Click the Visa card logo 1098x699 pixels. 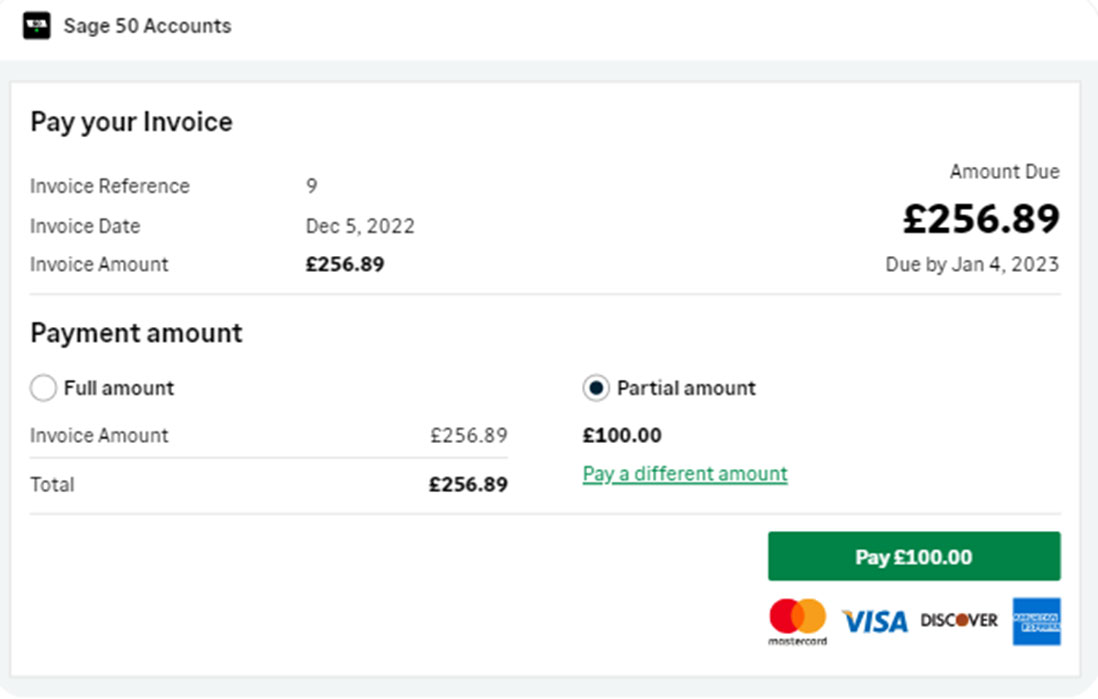(x=874, y=621)
